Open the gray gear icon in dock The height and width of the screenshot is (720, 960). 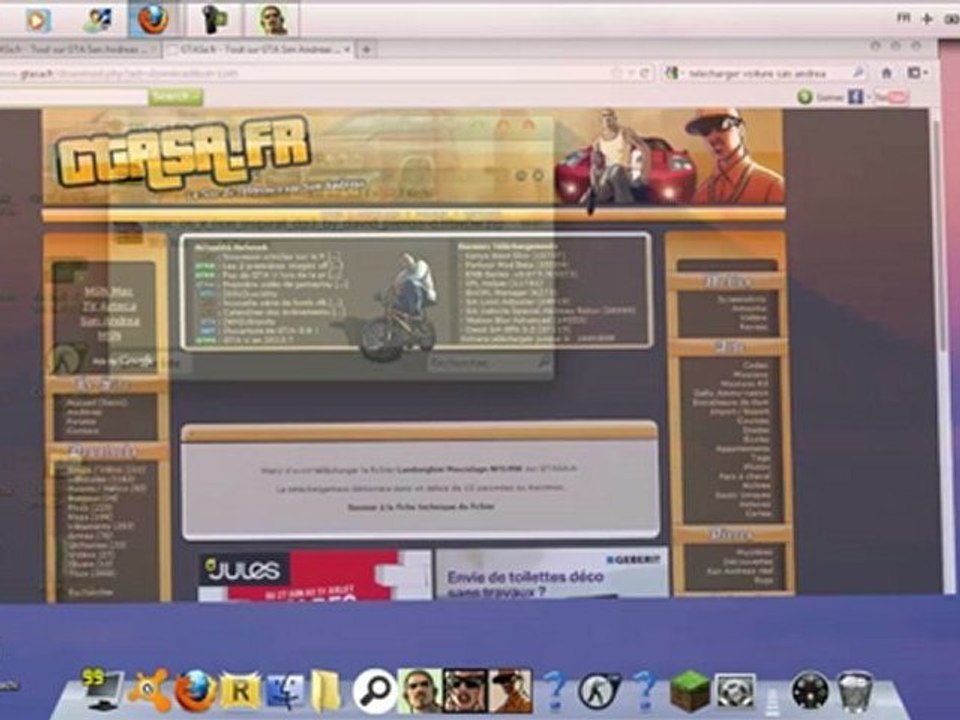tap(735, 692)
